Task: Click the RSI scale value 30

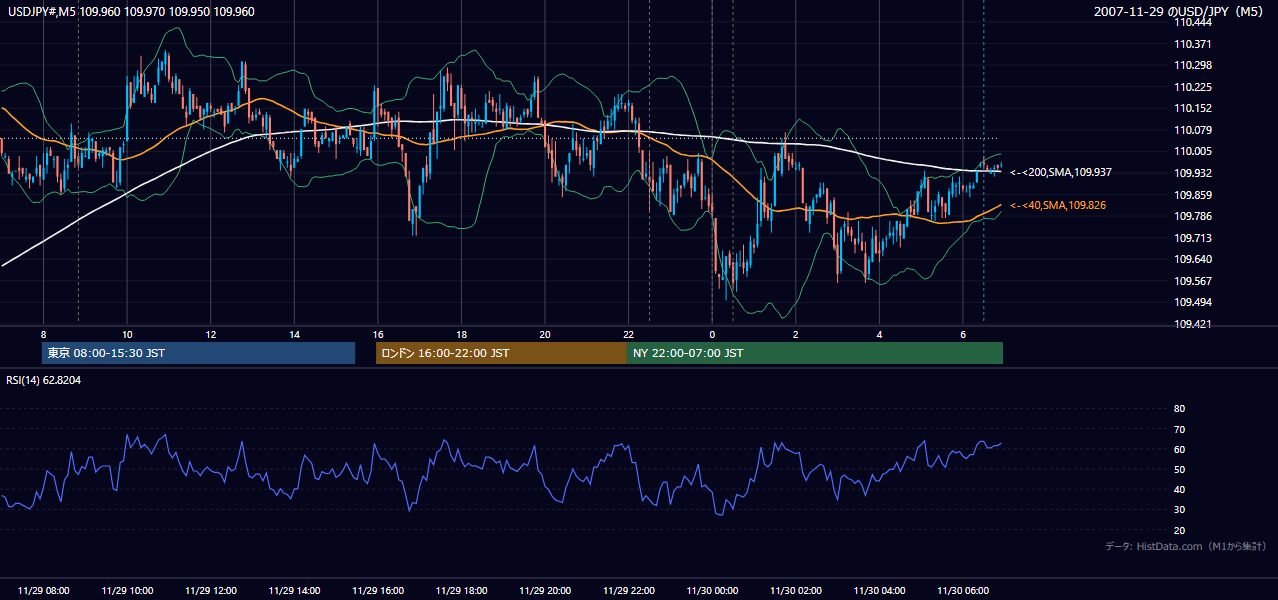Action: [1179, 510]
